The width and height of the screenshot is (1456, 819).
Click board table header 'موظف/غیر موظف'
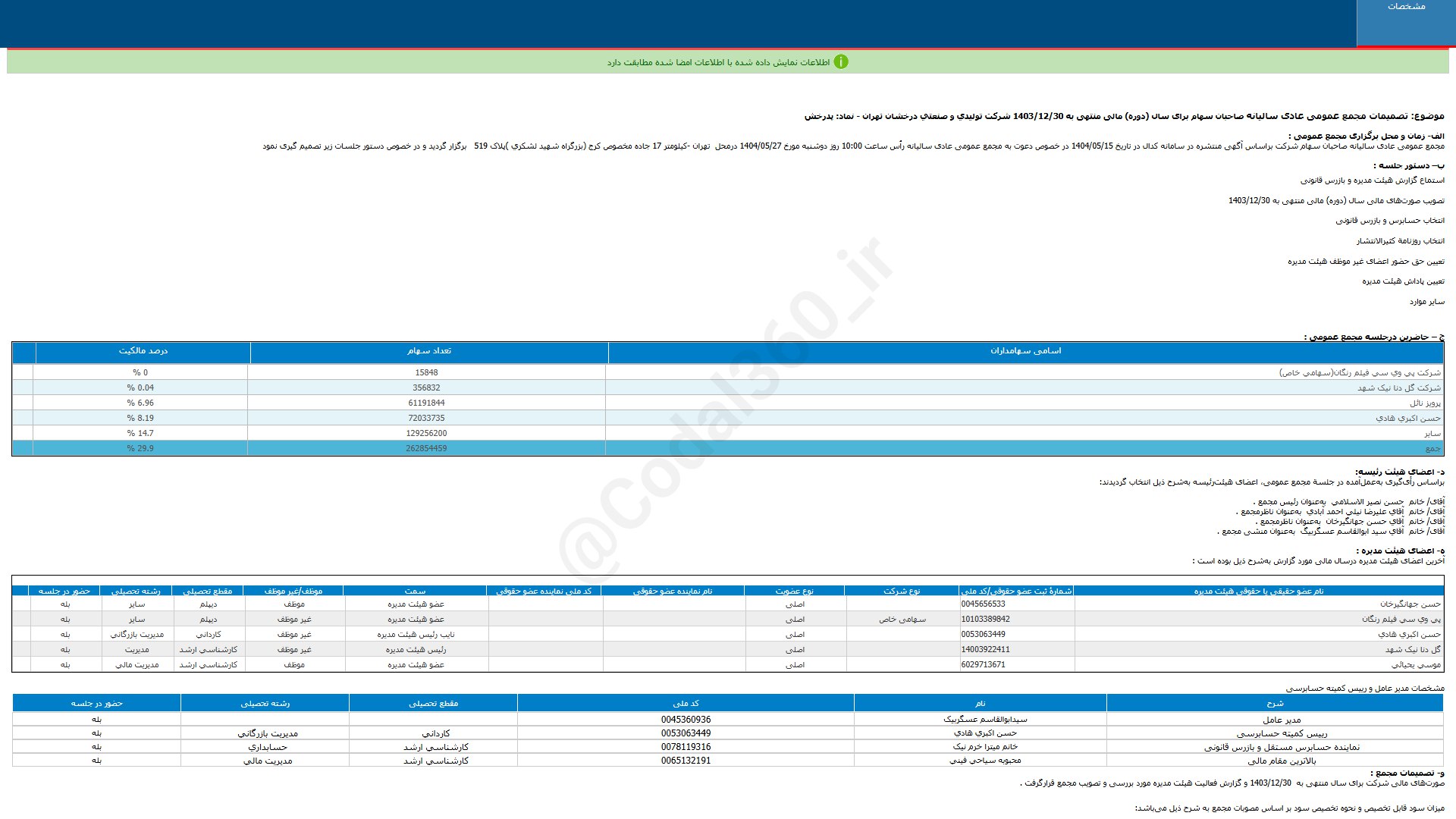pyautogui.click(x=293, y=591)
